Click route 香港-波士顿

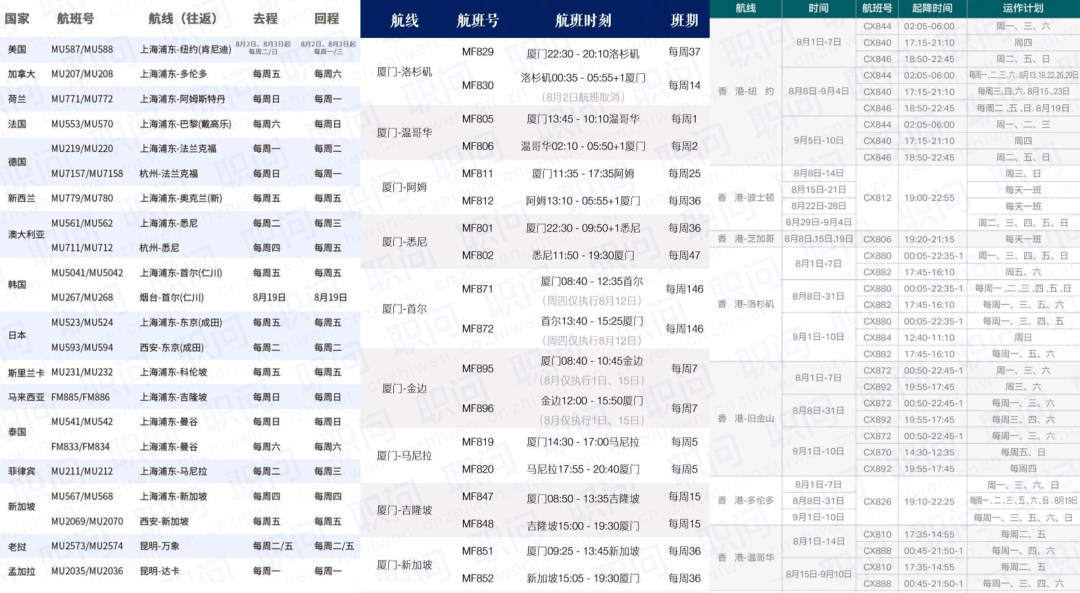pyautogui.click(x=746, y=198)
